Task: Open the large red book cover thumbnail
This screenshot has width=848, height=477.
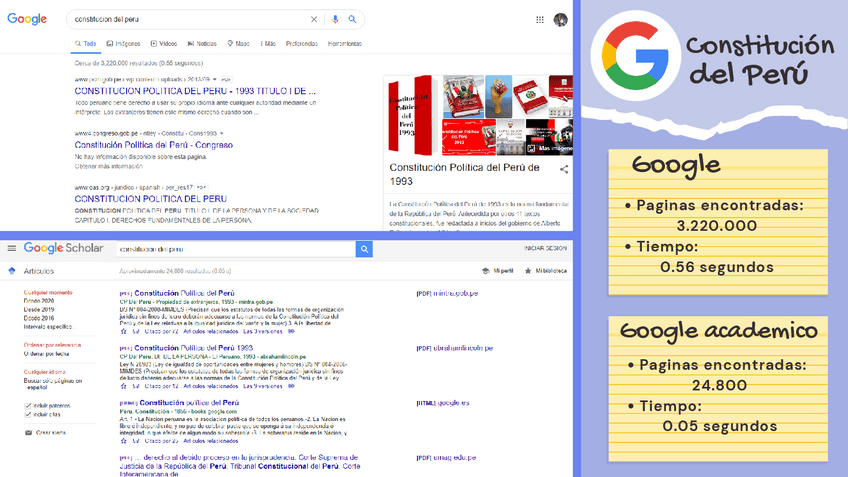Action: 413,115
